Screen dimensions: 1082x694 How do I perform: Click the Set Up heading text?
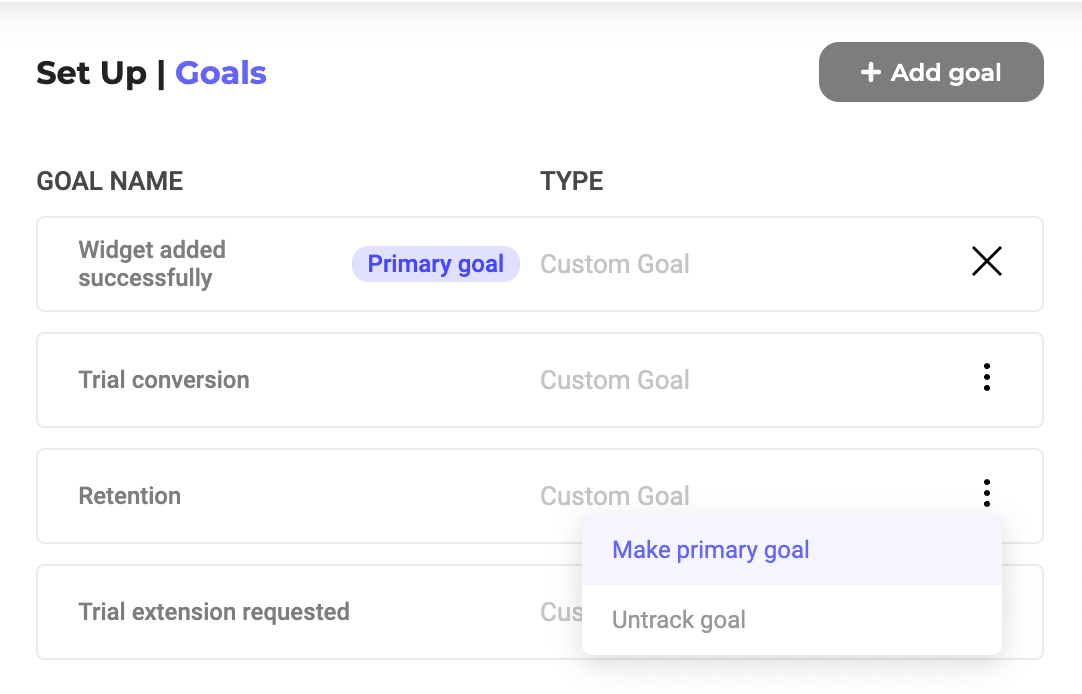[x=91, y=73]
